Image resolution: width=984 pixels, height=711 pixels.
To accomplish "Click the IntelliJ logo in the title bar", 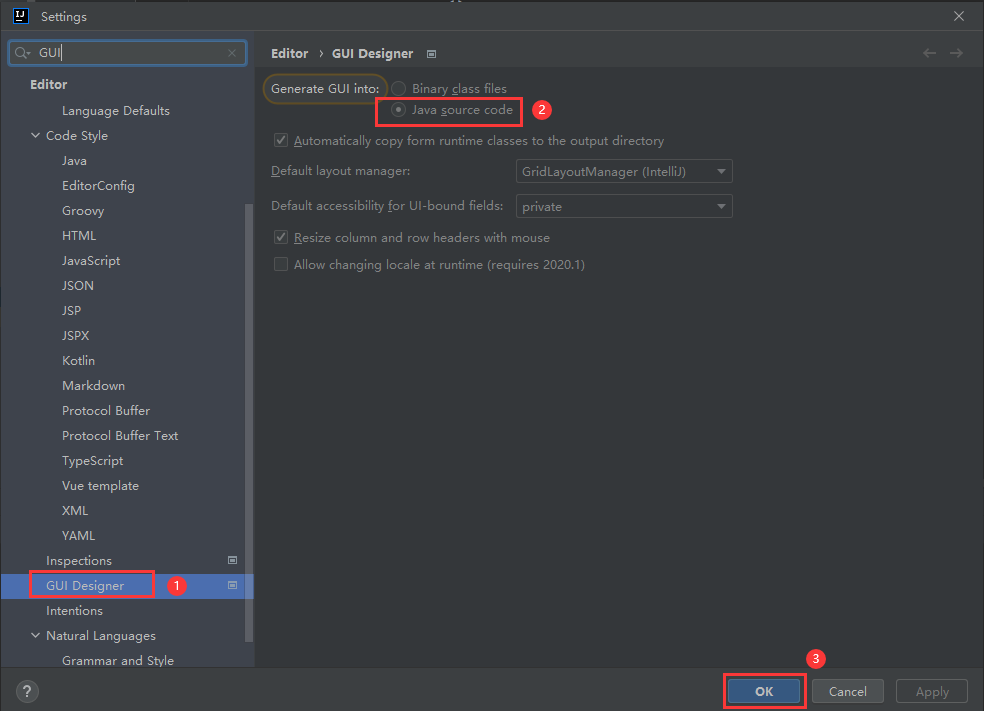I will coord(21,16).
